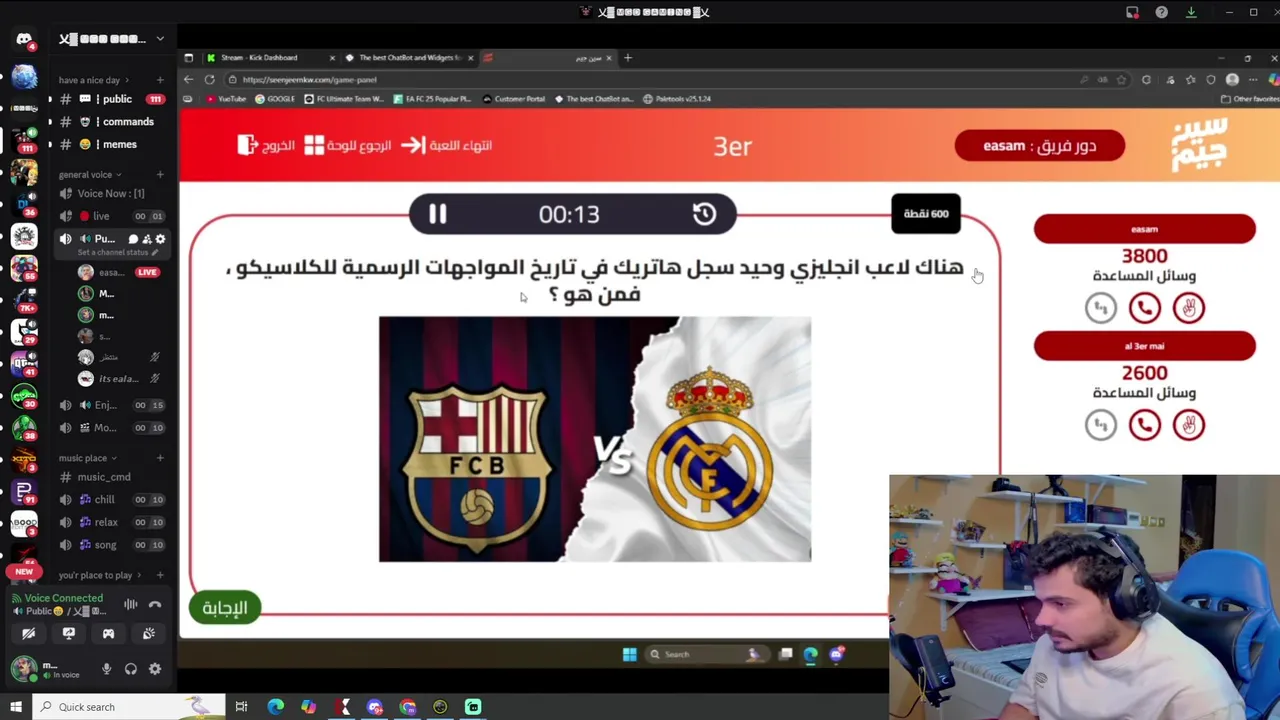The width and height of the screenshot is (1280, 720).
Task: Click the الخروج exit button
Action: coord(266,145)
